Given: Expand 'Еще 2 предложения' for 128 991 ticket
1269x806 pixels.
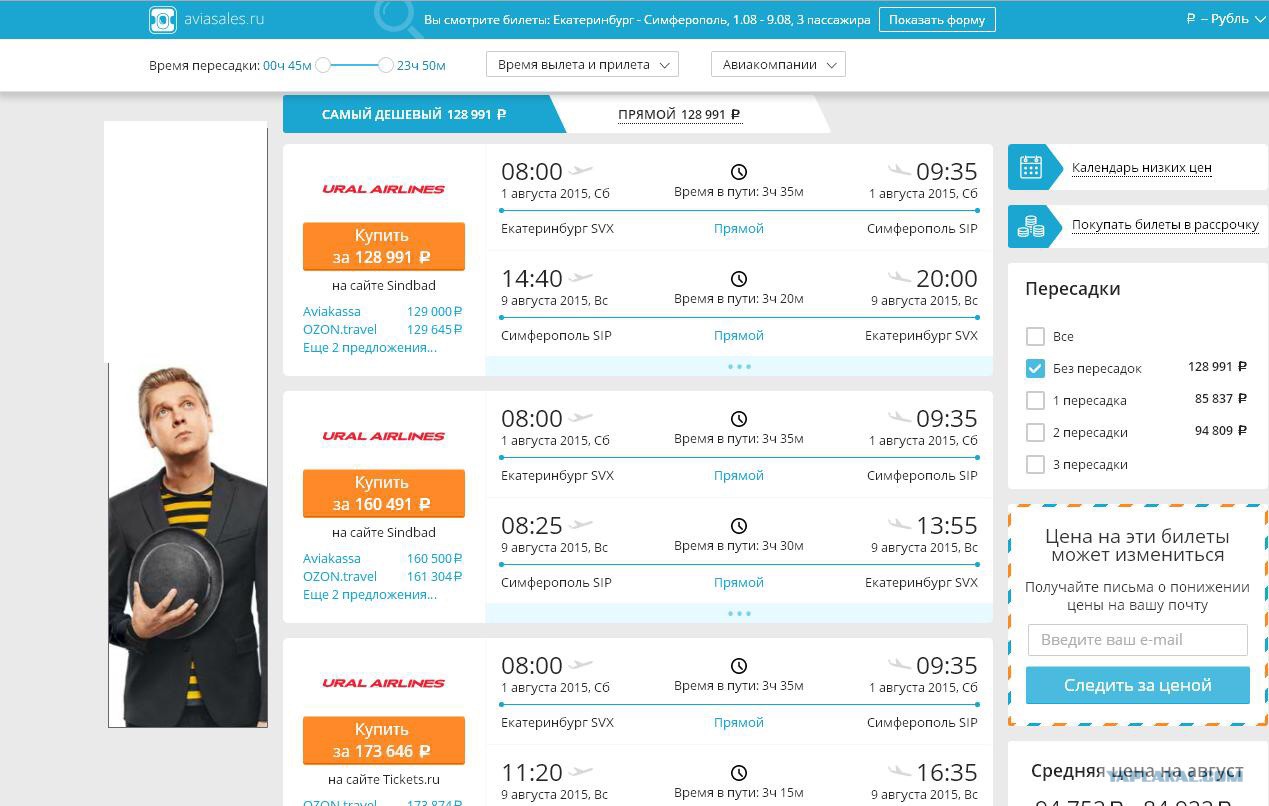Looking at the screenshot, I should pyautogui.click(x=370, y=348).
